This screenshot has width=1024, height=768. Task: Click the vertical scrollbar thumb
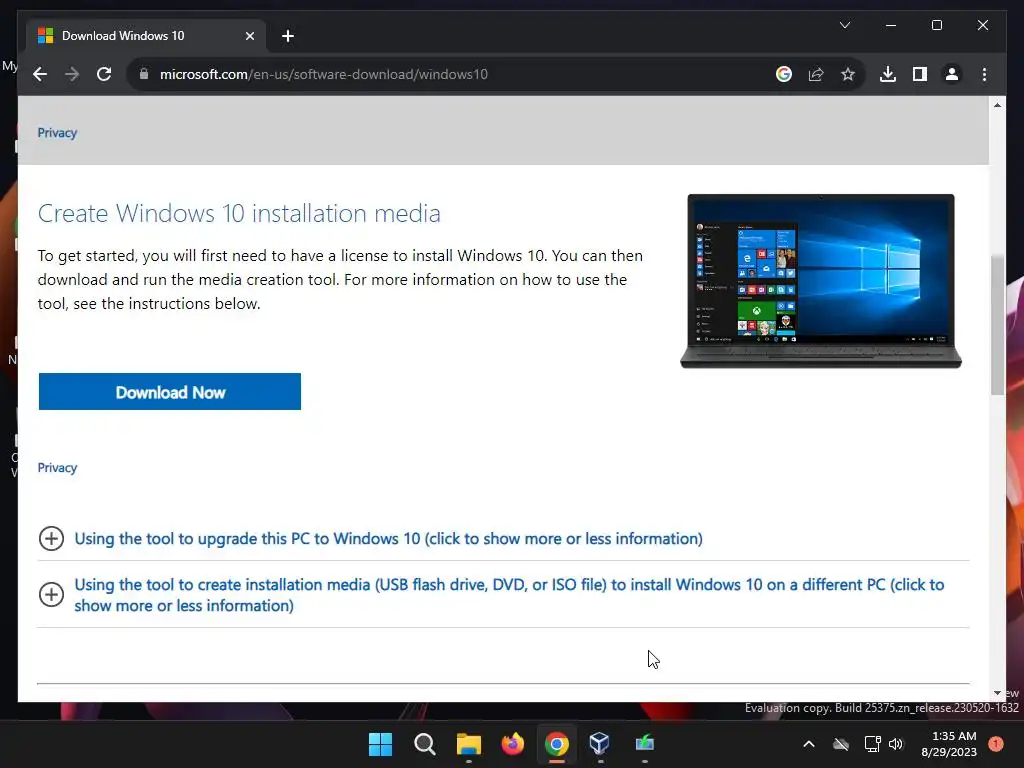tap(997, 325)
